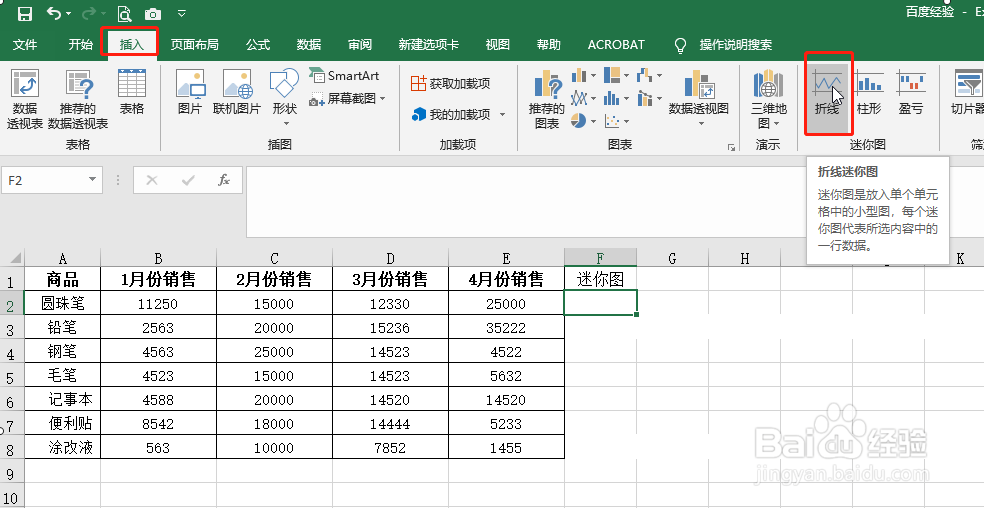Click the Save icon in quick access toolbar
The width and height of the screenshot is (984, 508).
pyautogui.click(x=24, y=13)
